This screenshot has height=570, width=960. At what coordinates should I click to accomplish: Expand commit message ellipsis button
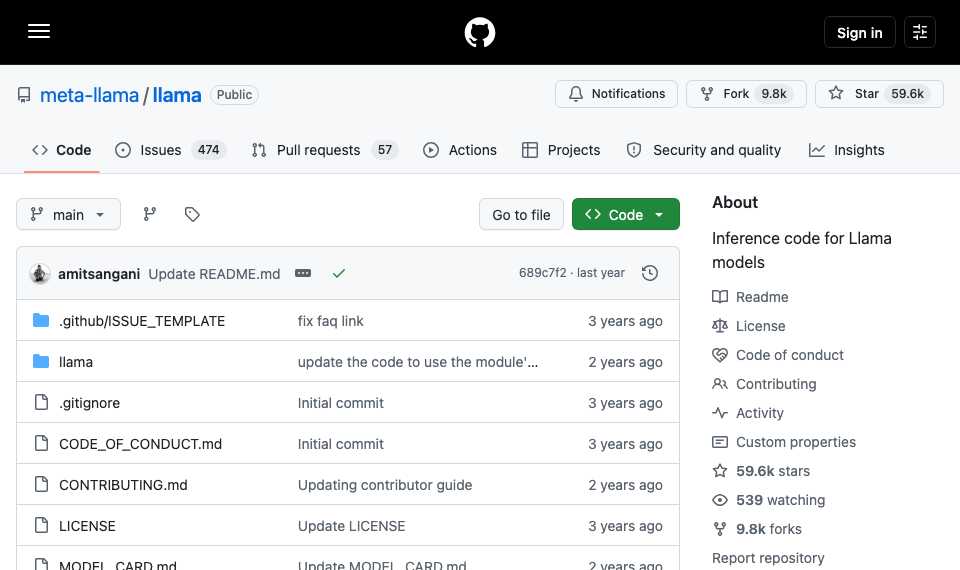tap(303, 273)
